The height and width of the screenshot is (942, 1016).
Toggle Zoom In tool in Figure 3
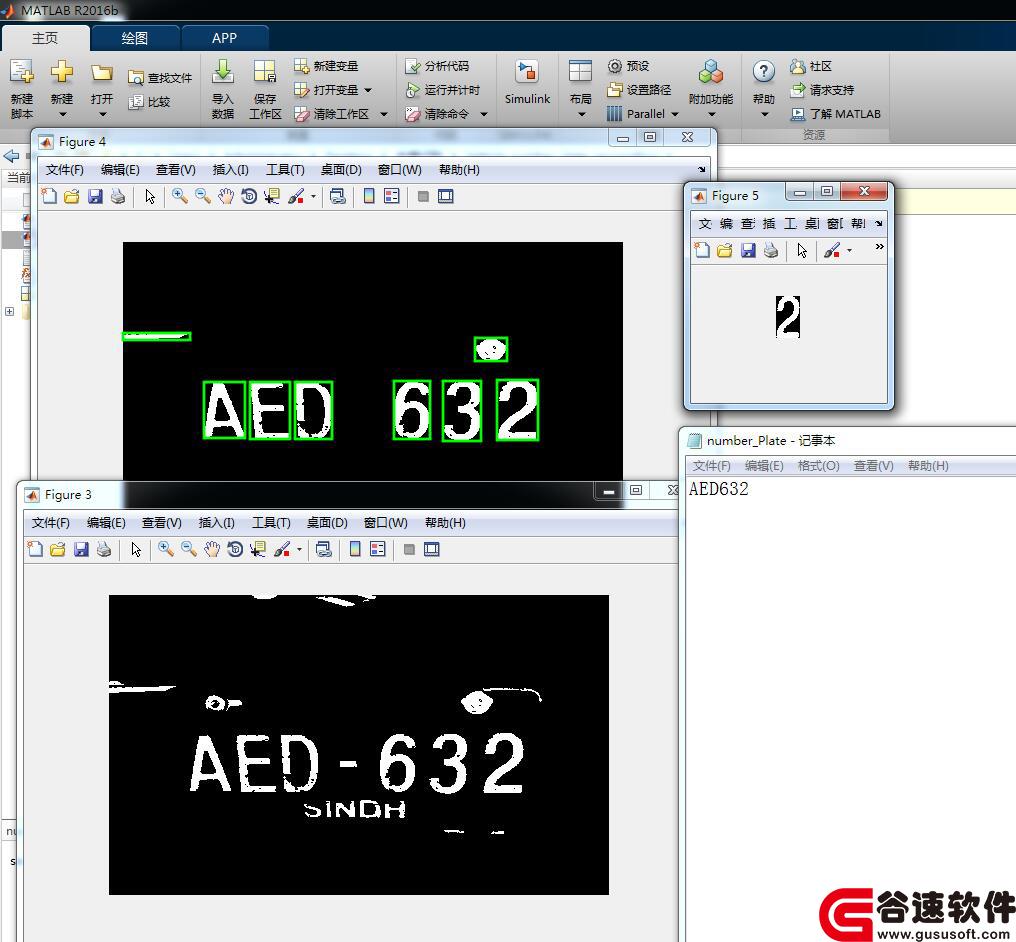(166, 549)
